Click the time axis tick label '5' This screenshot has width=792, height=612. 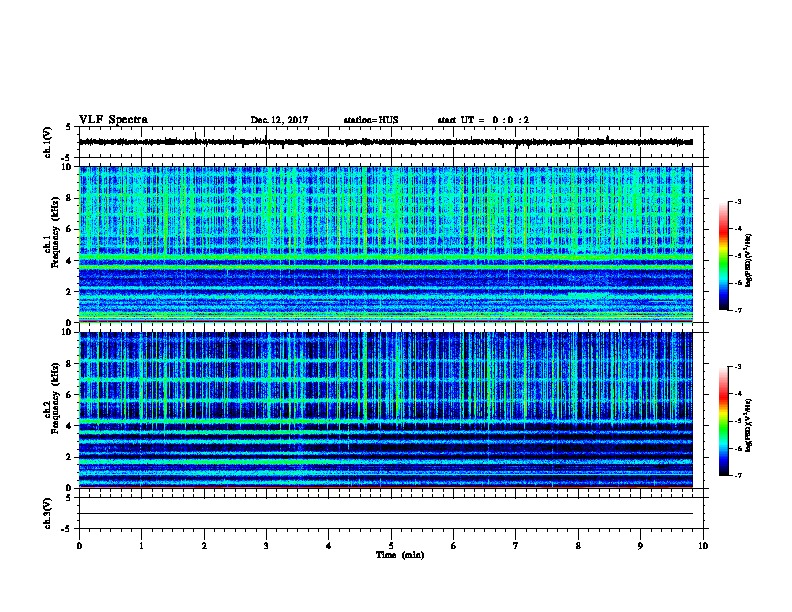tap(391, 546)
